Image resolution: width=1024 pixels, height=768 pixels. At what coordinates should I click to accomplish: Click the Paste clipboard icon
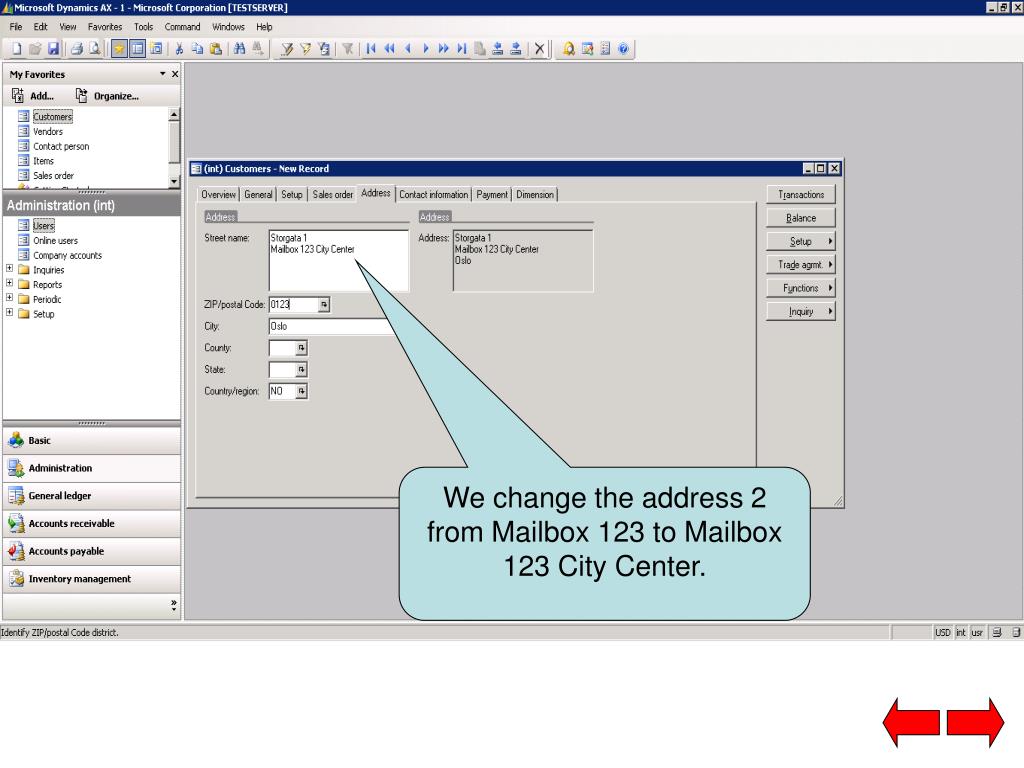click(x=216, y=48)
